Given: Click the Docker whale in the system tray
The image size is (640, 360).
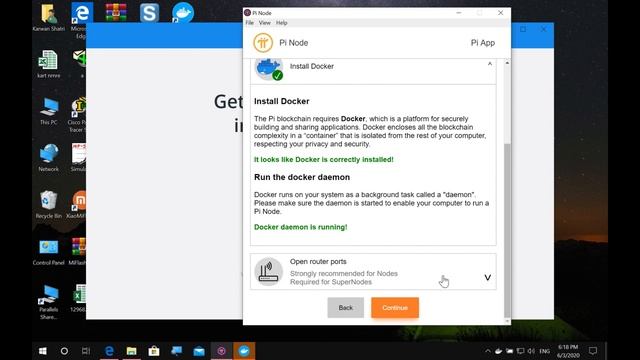Looking at the screenshot, I should pyautogui.click(x=498, y=351).
